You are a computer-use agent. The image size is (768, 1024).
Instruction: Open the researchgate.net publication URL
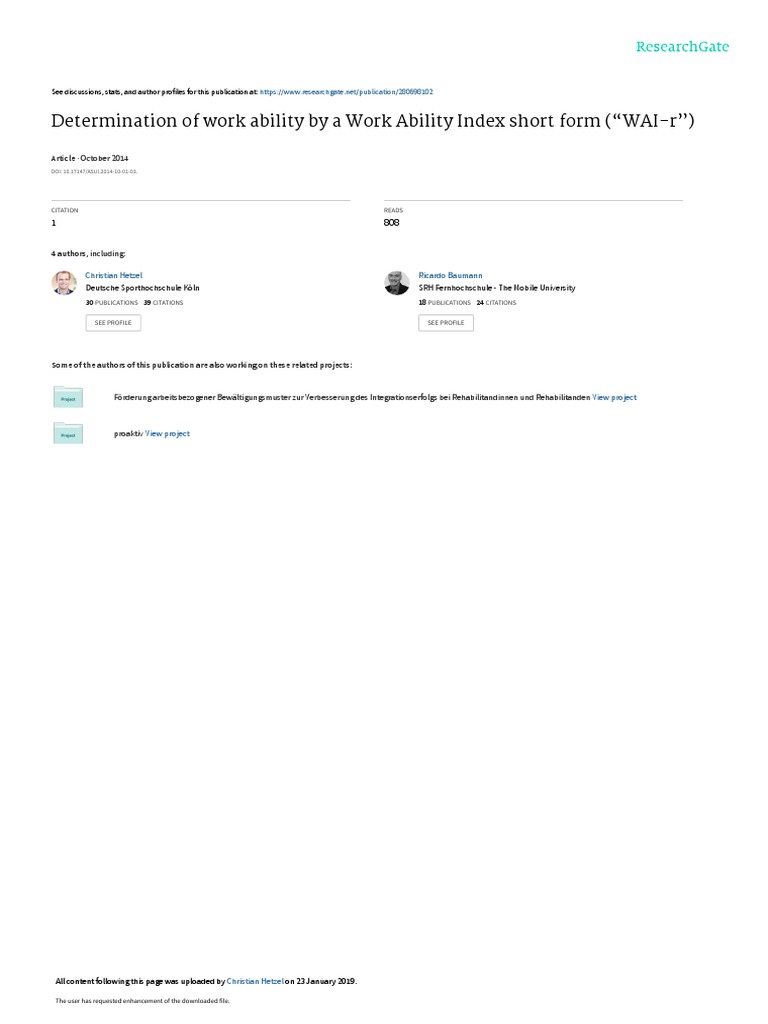[346, 92]
